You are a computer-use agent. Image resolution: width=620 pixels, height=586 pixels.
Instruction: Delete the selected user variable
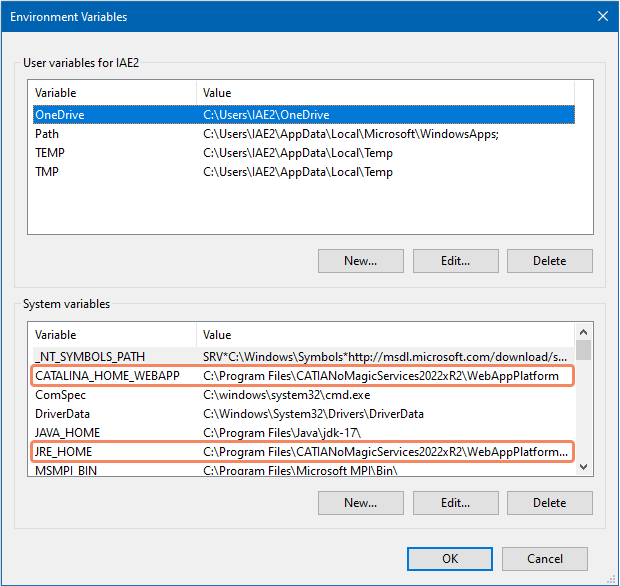(x=549, y=261)
